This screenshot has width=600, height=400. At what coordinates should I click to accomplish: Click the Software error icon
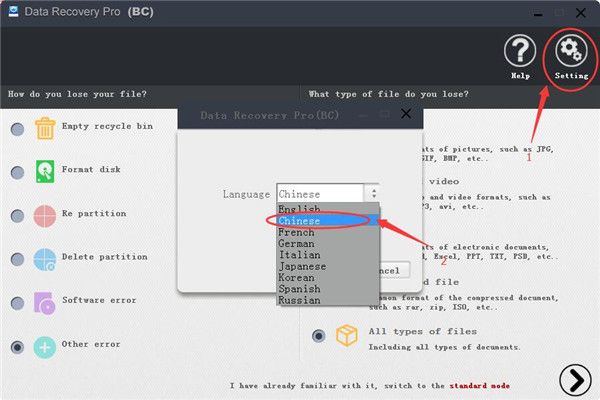click(46, 301)
